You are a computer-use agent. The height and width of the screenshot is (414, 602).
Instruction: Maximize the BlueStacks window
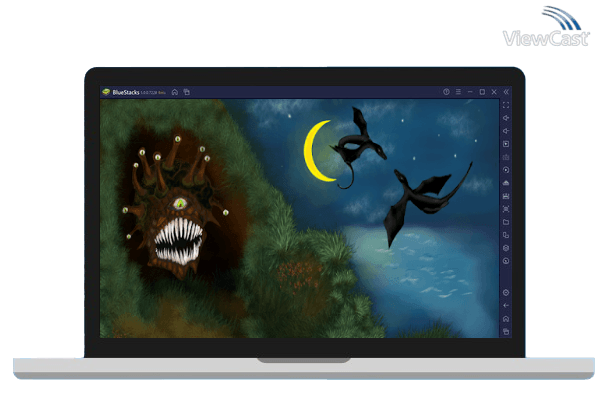click(x=482, y=92)
